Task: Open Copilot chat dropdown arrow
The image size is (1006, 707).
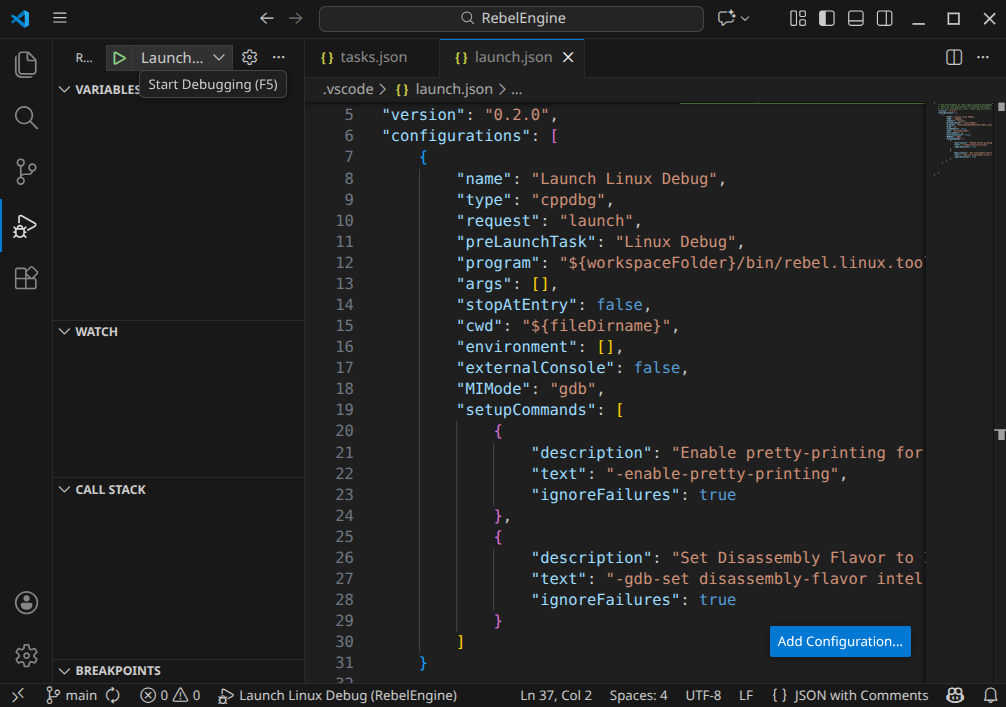Action: 745,19
